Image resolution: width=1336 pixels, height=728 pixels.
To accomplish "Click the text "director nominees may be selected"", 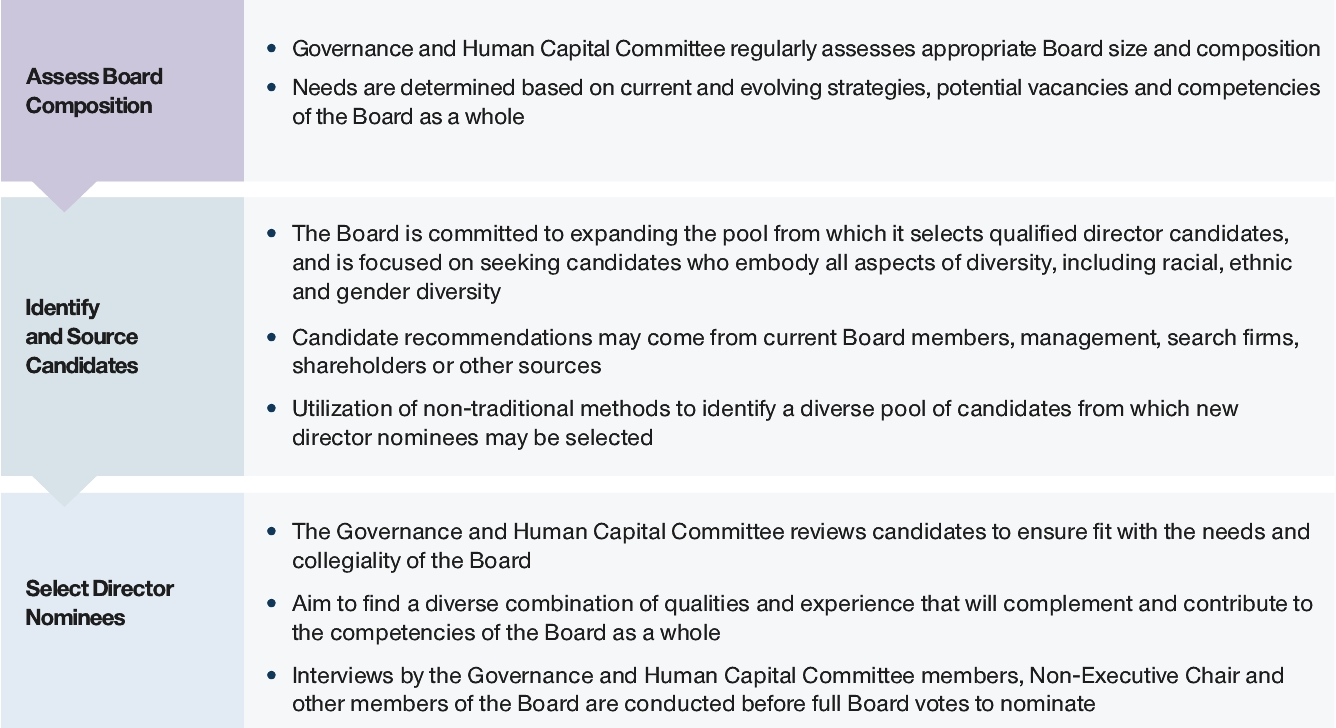I will pyautogui.click(x=472, y=437).
